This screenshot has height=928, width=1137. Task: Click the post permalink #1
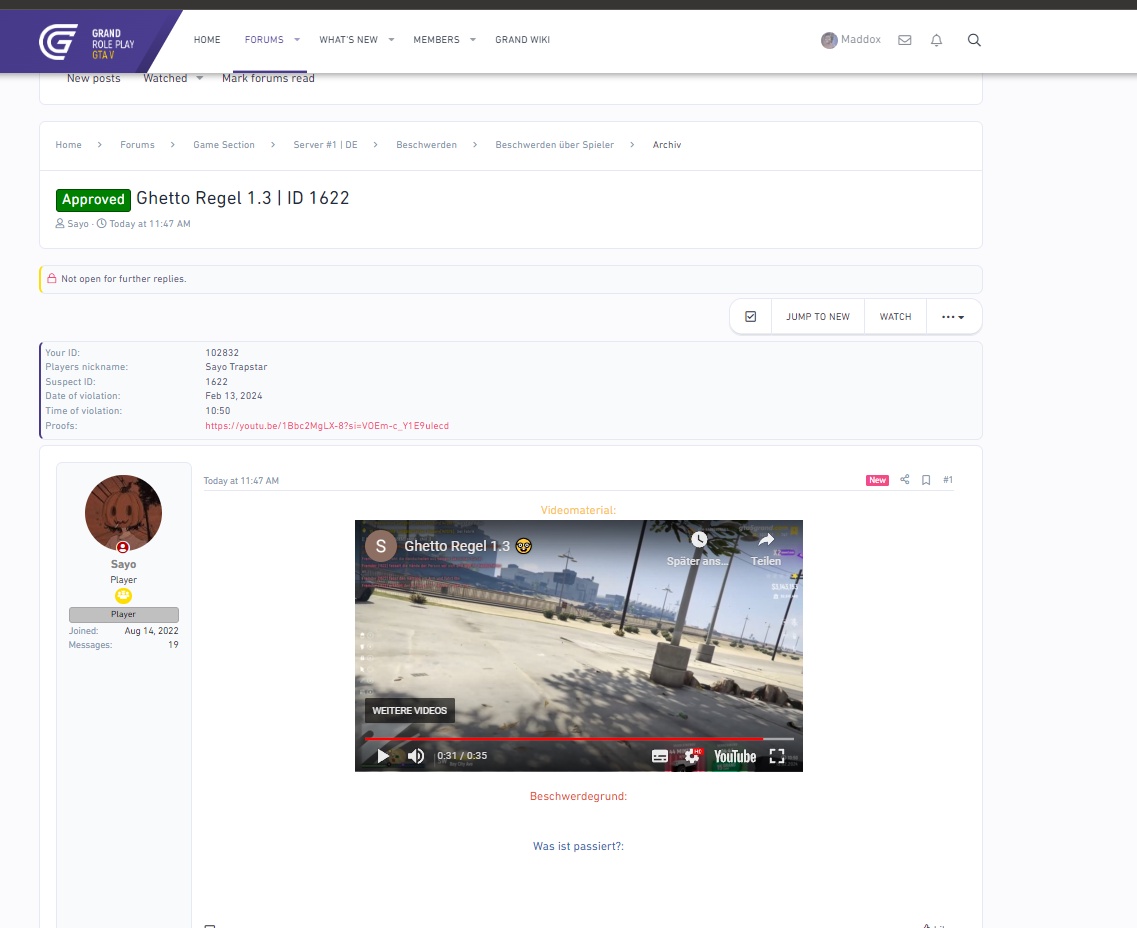pyautogui.click(x=947, y=480)
